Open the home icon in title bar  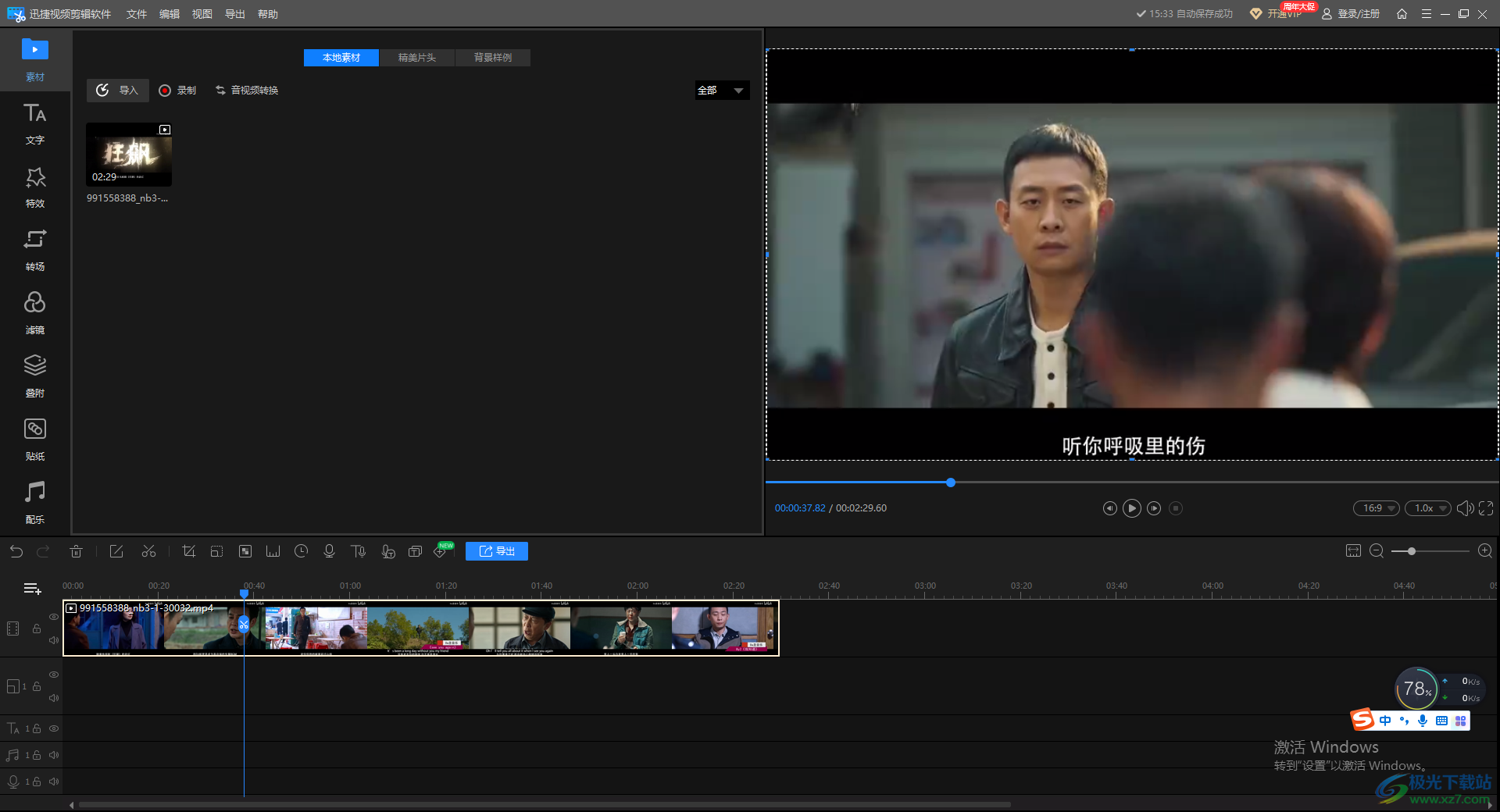click(x=1402, y=14)
